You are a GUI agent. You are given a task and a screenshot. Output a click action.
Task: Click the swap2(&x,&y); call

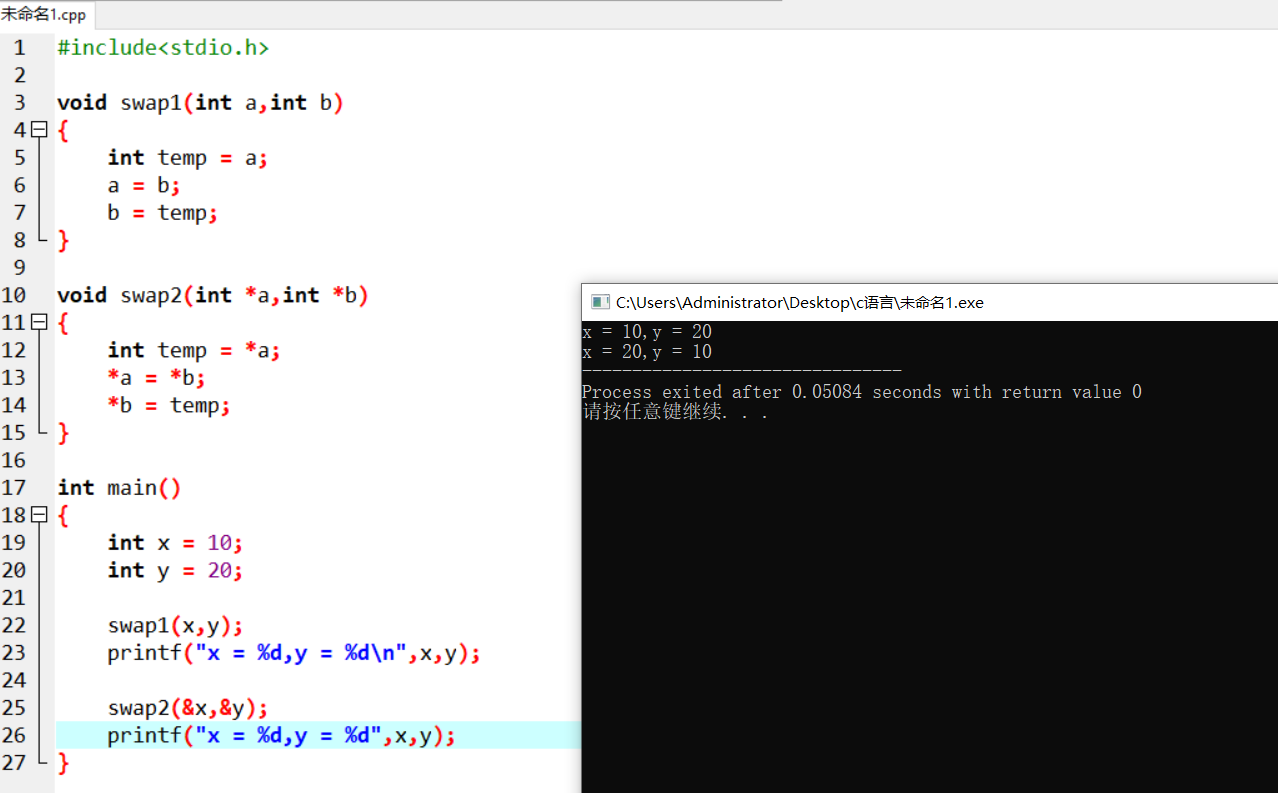[188, 708]
